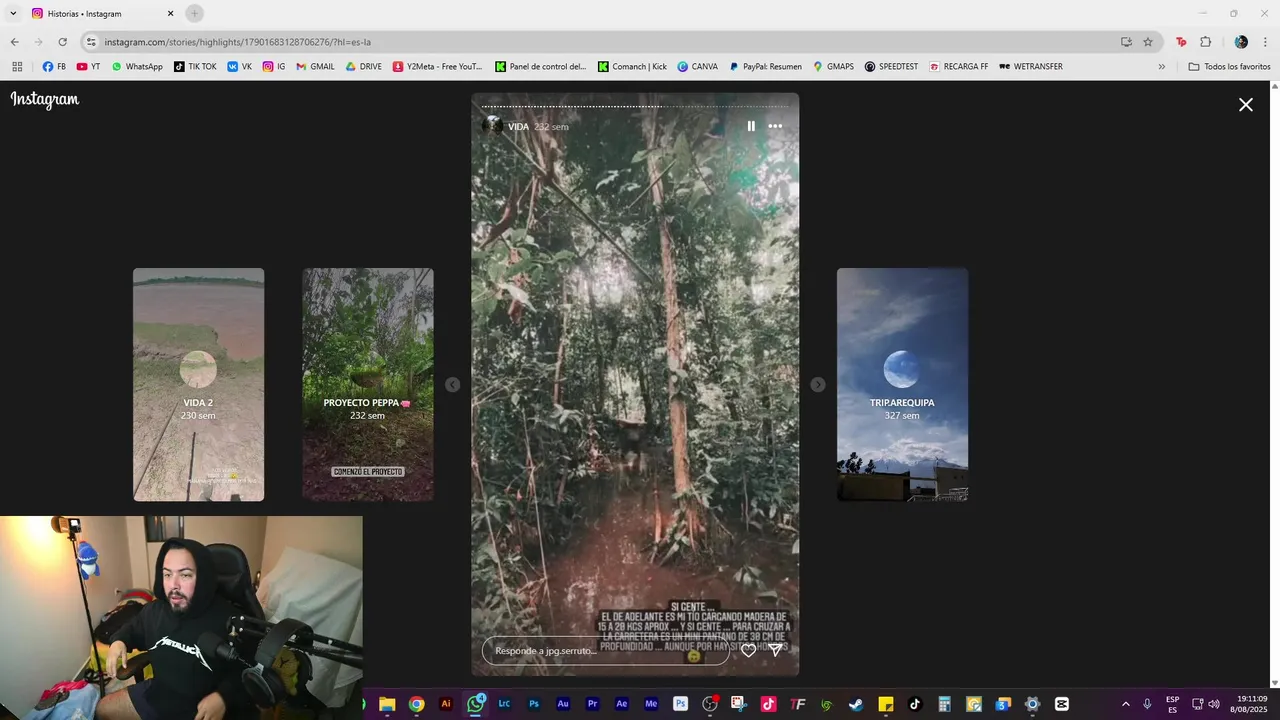Click the install app icon in address bar
Screen dimensions: 1280x720
(1126, 42)
